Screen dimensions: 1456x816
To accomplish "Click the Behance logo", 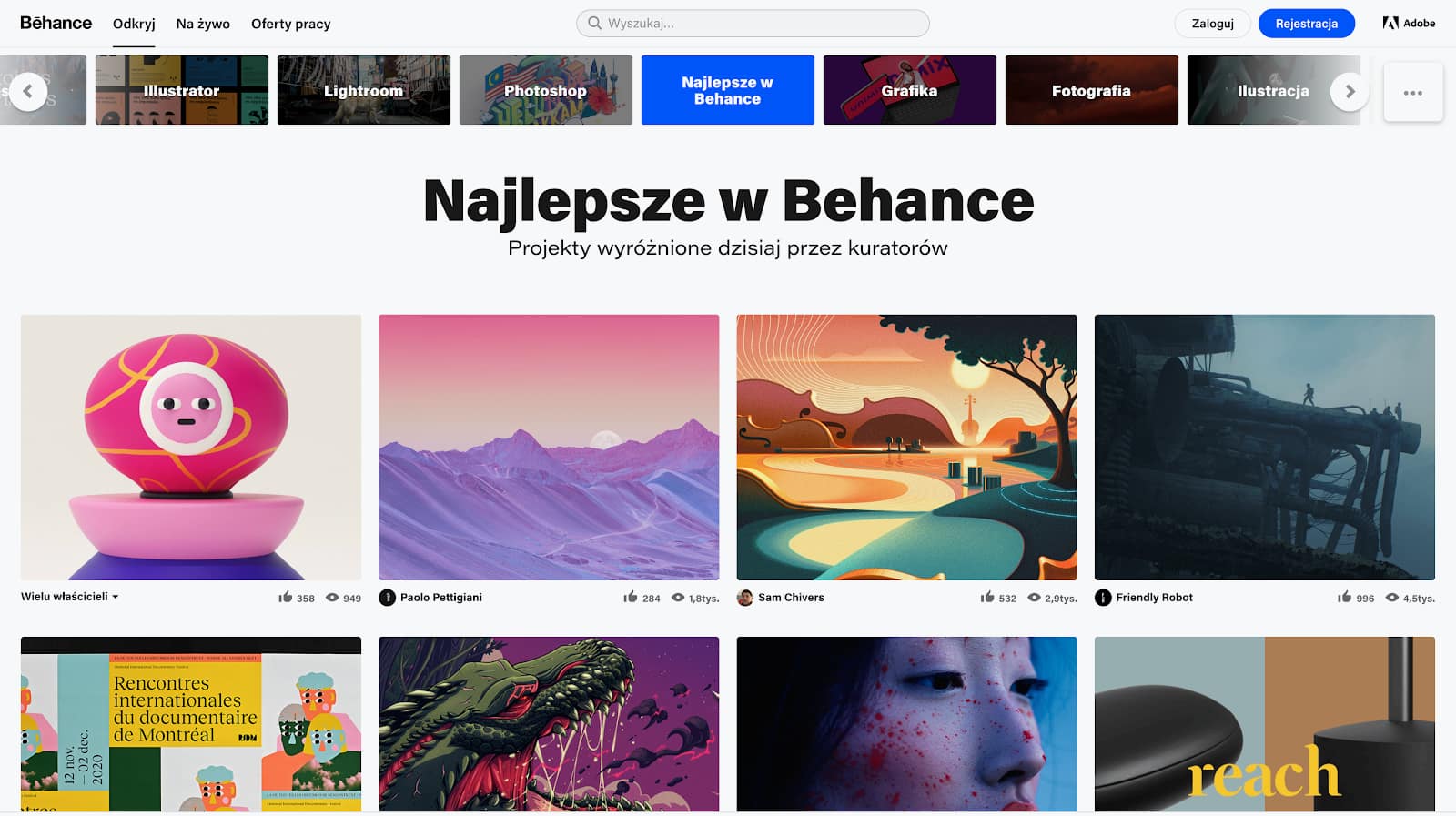I will pos(56,23).
